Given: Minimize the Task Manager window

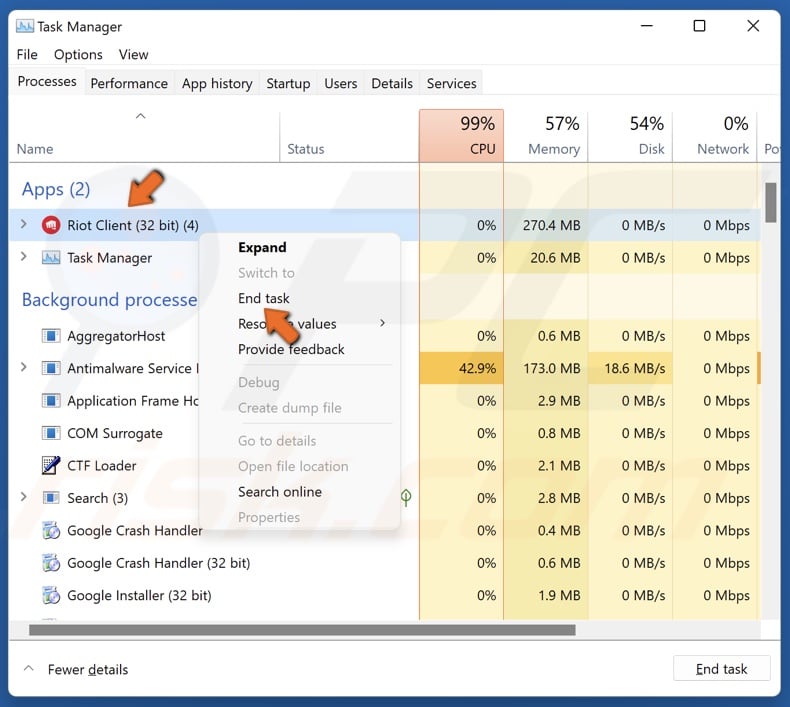Looking at the screenshot, I should point(647,26).
